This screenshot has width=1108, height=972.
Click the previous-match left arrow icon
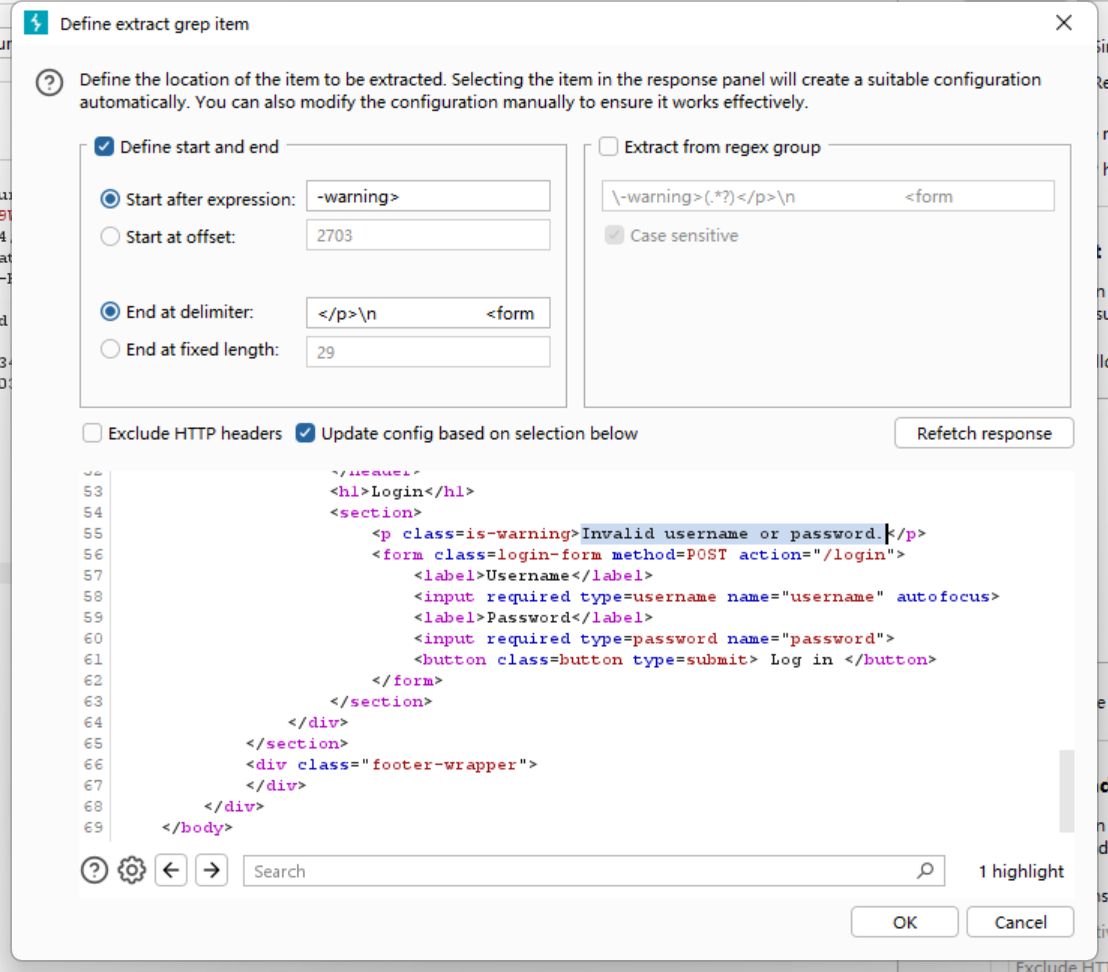[171, 870]
